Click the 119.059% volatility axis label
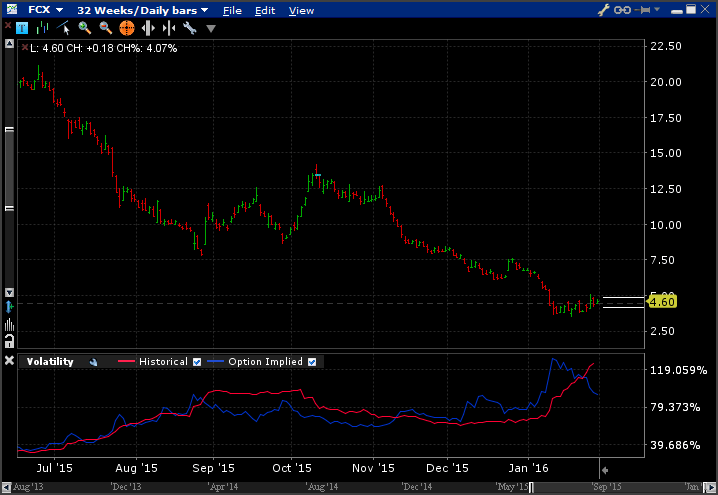Viewport: 718px width, 495px height. (679, 370)
